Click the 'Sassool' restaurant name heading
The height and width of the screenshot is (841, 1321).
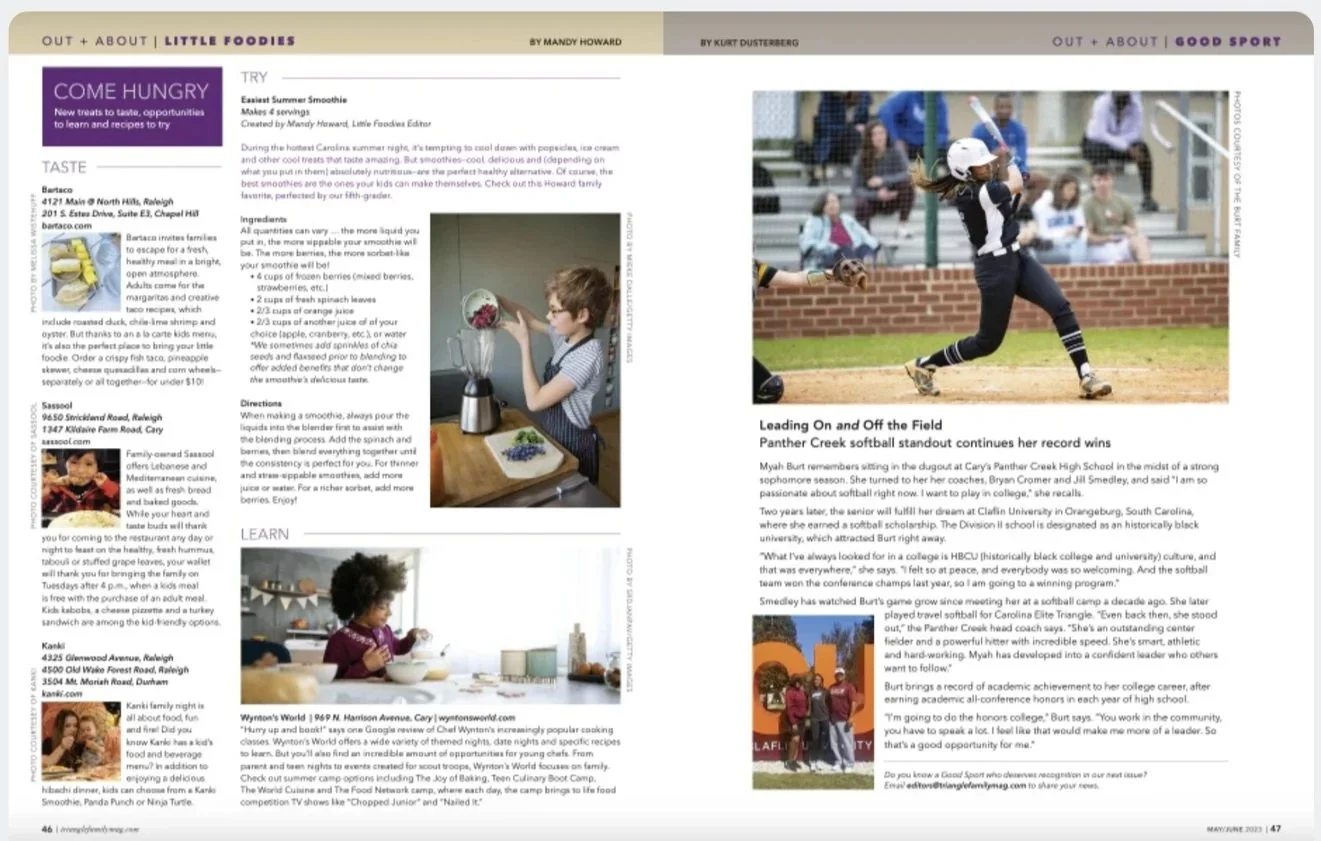pos(58,405)
